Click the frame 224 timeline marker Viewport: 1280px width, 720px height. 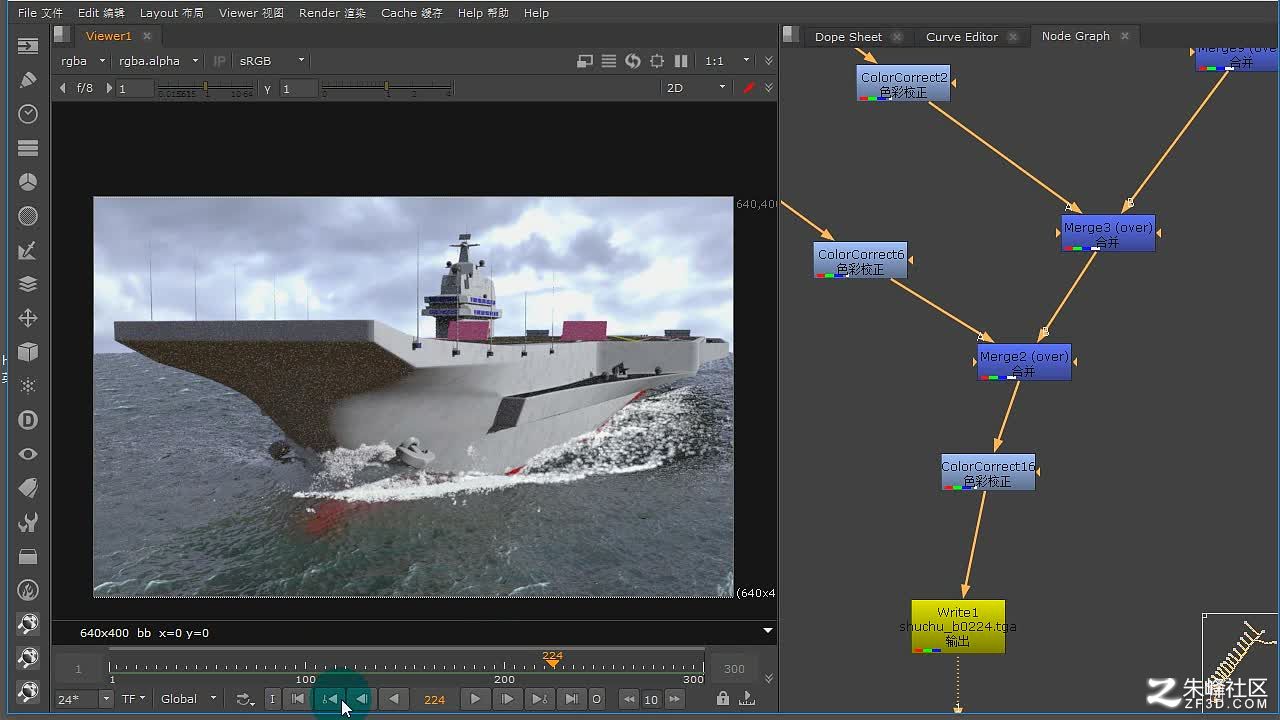tap(552, 658)
